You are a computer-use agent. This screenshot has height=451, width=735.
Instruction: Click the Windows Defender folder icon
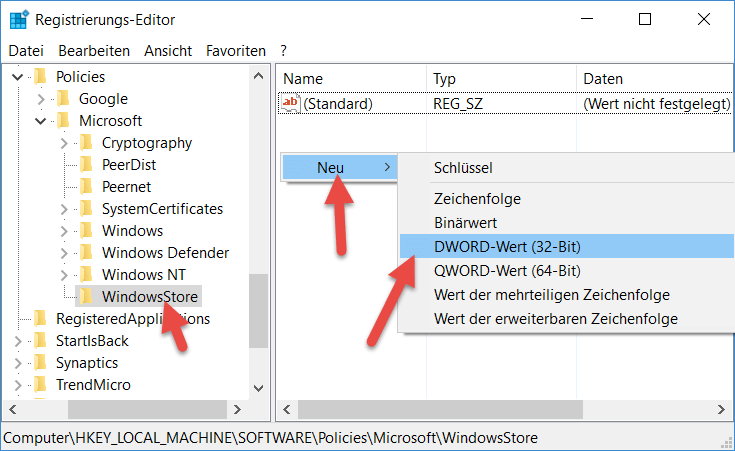[x=86, y=253]
